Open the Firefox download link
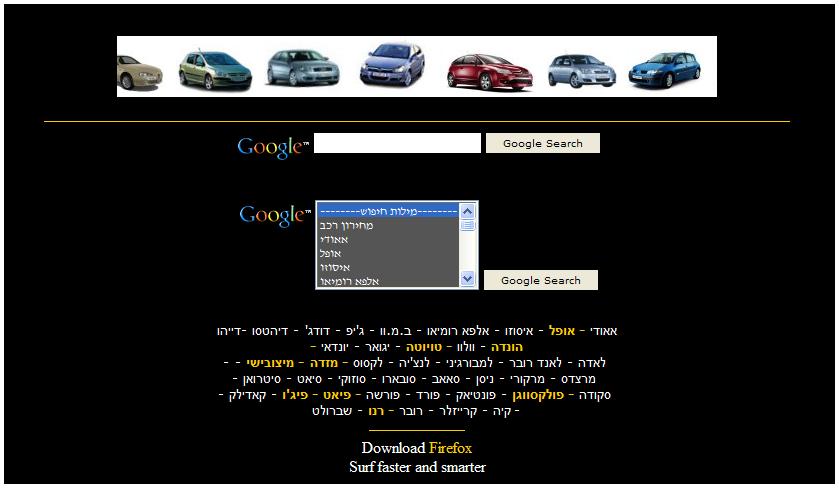The height and width of the screenshot is (488, 839). tap(450, 448)
